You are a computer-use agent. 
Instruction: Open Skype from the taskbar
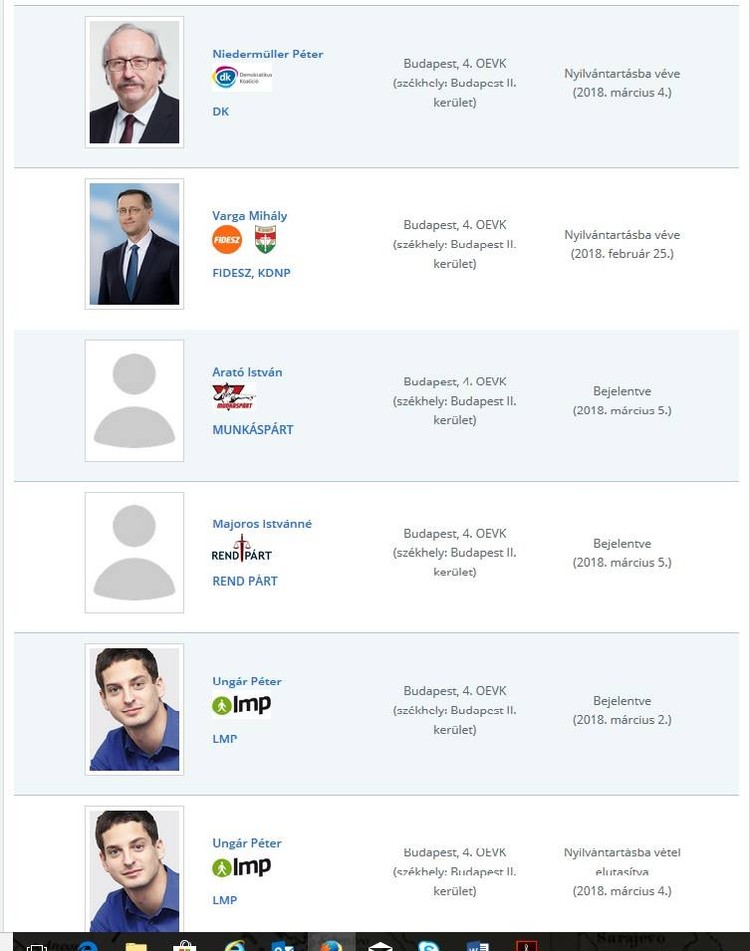click(x=429, y=945)
